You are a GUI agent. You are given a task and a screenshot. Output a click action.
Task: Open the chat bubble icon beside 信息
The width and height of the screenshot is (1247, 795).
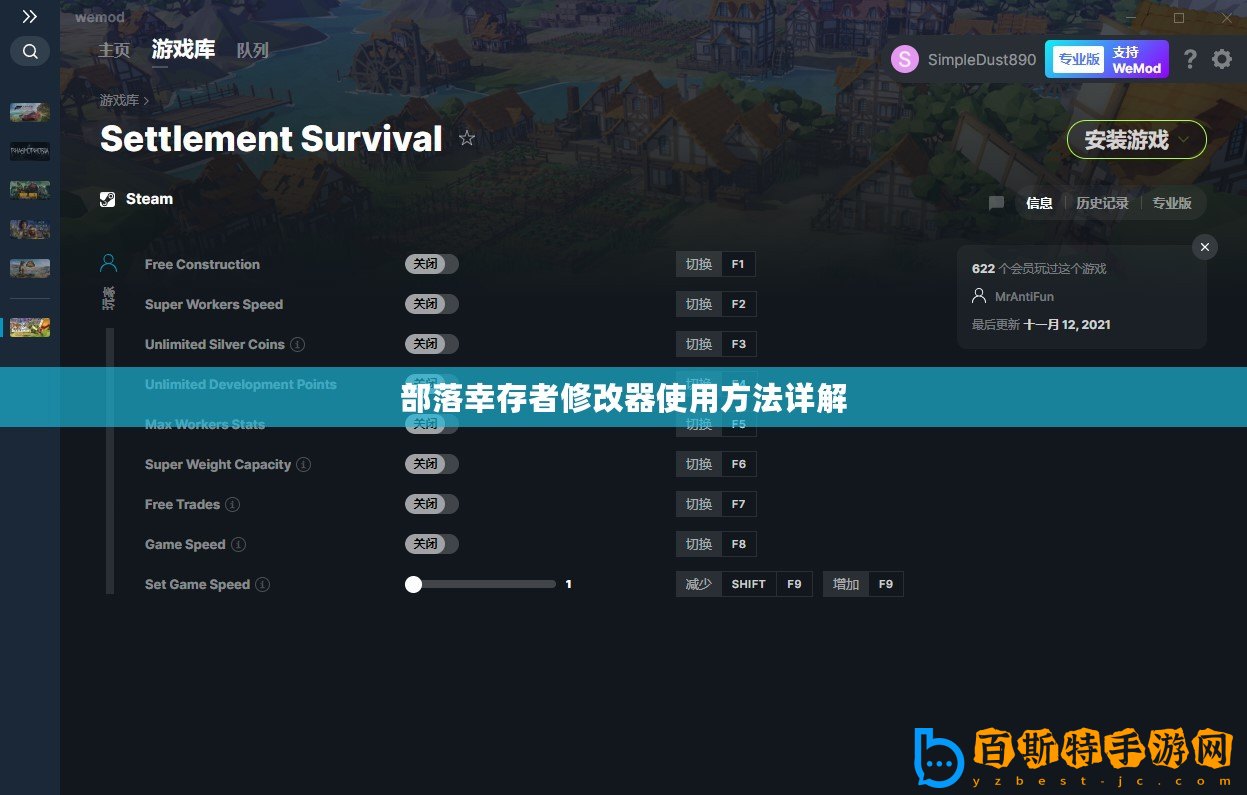click(996, 203)
